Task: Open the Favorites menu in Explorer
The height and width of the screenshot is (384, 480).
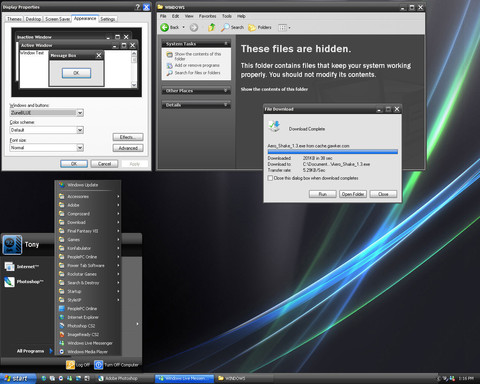Action: pos(207,16)
